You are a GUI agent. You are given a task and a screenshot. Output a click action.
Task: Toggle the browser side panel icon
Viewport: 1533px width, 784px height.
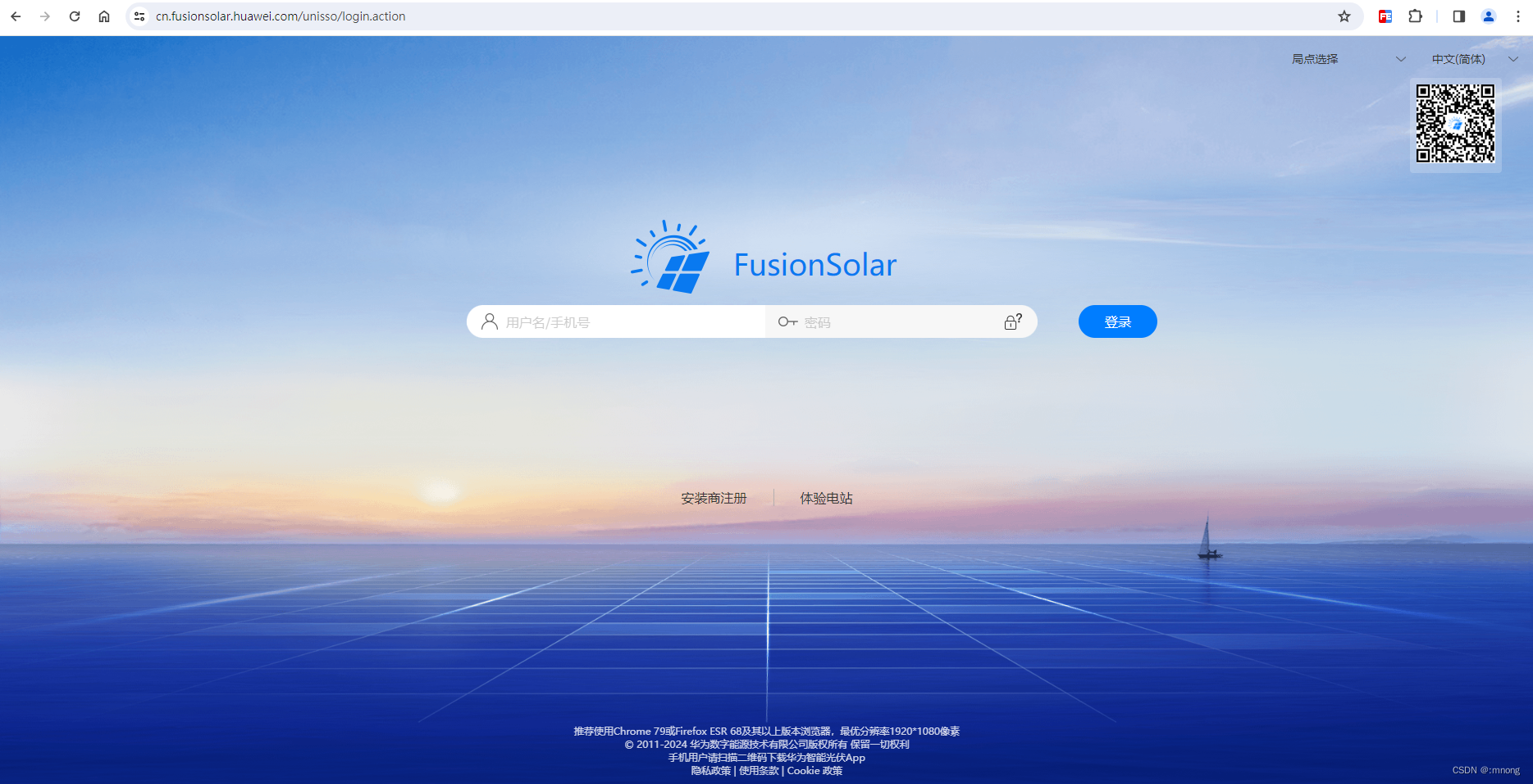click(1458, 16)
